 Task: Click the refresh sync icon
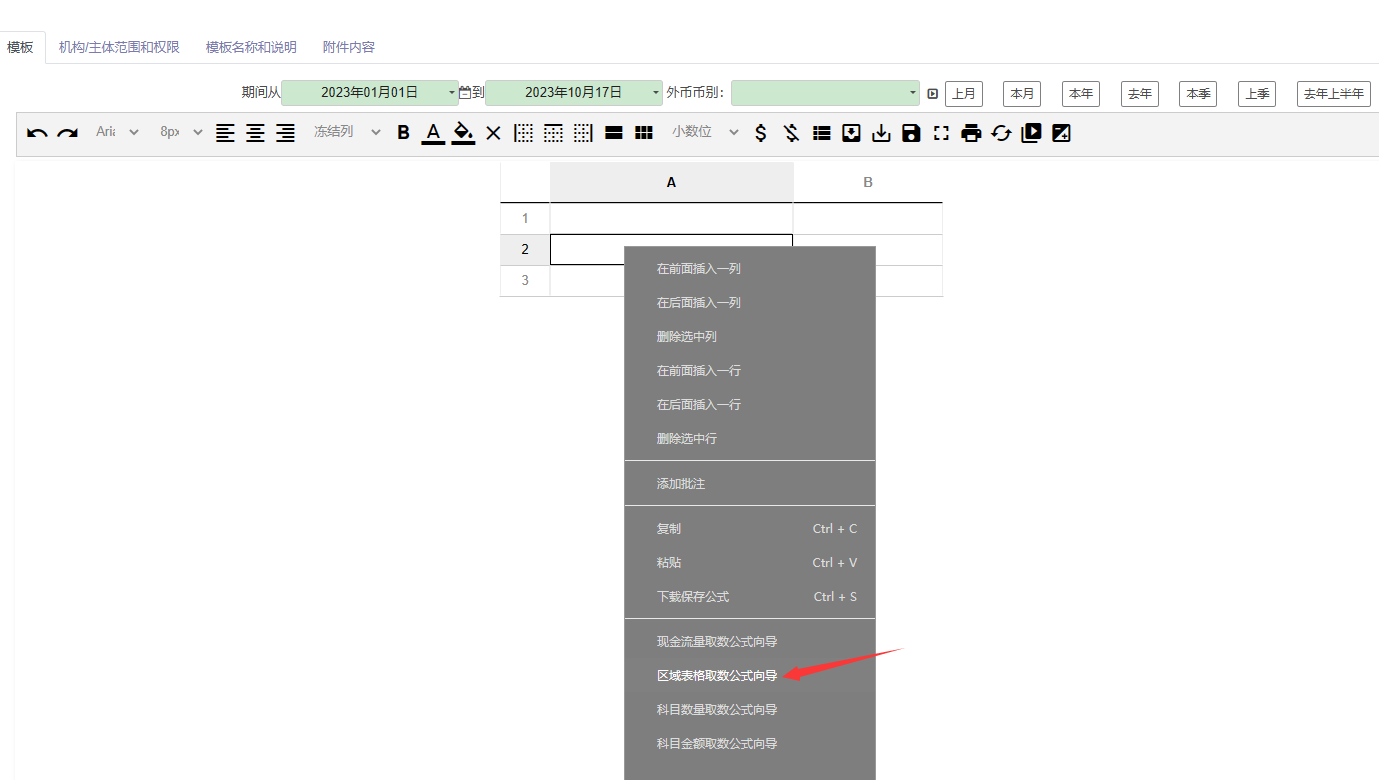[x=1001, y=133]
